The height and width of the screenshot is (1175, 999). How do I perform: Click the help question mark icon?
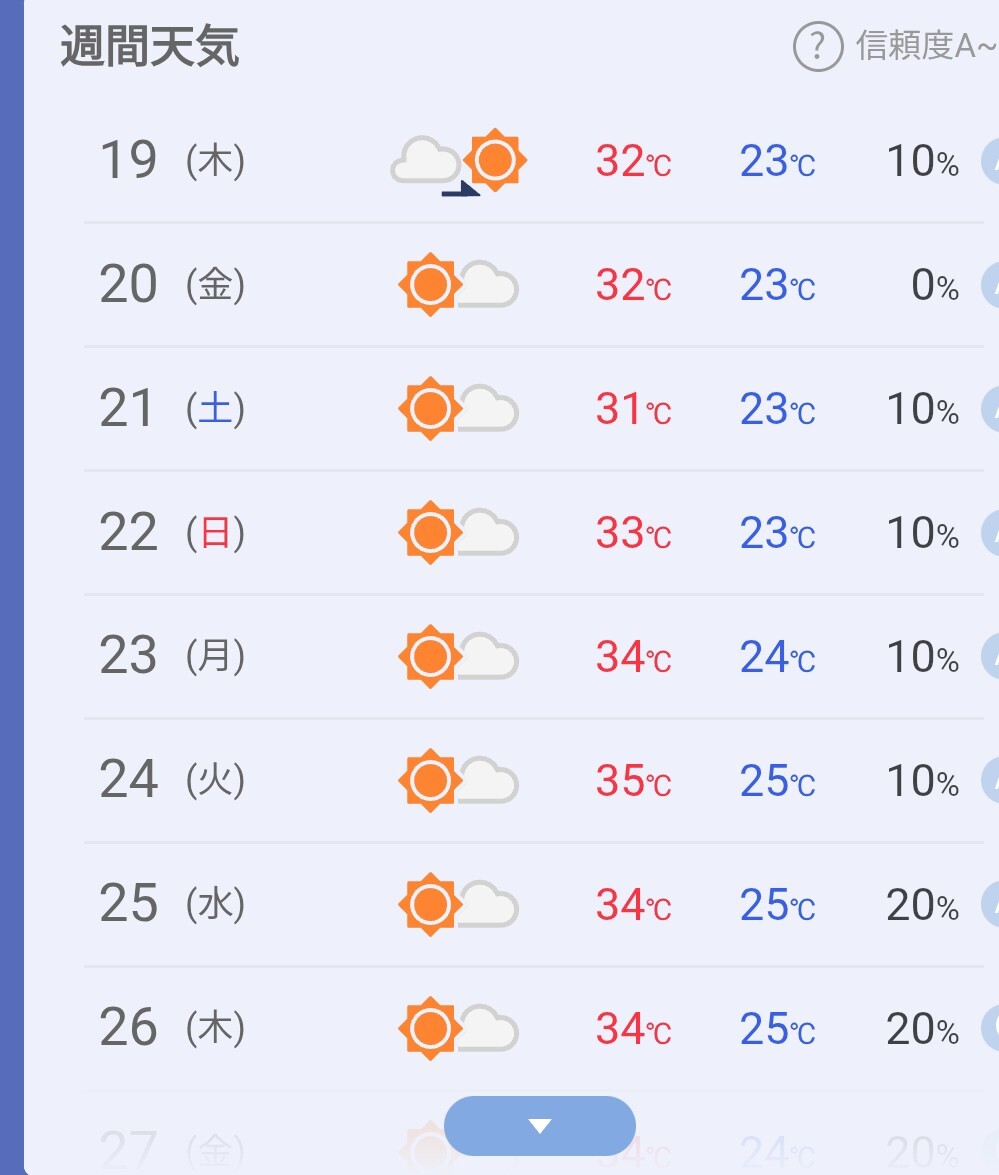click(x=818, y=46)
